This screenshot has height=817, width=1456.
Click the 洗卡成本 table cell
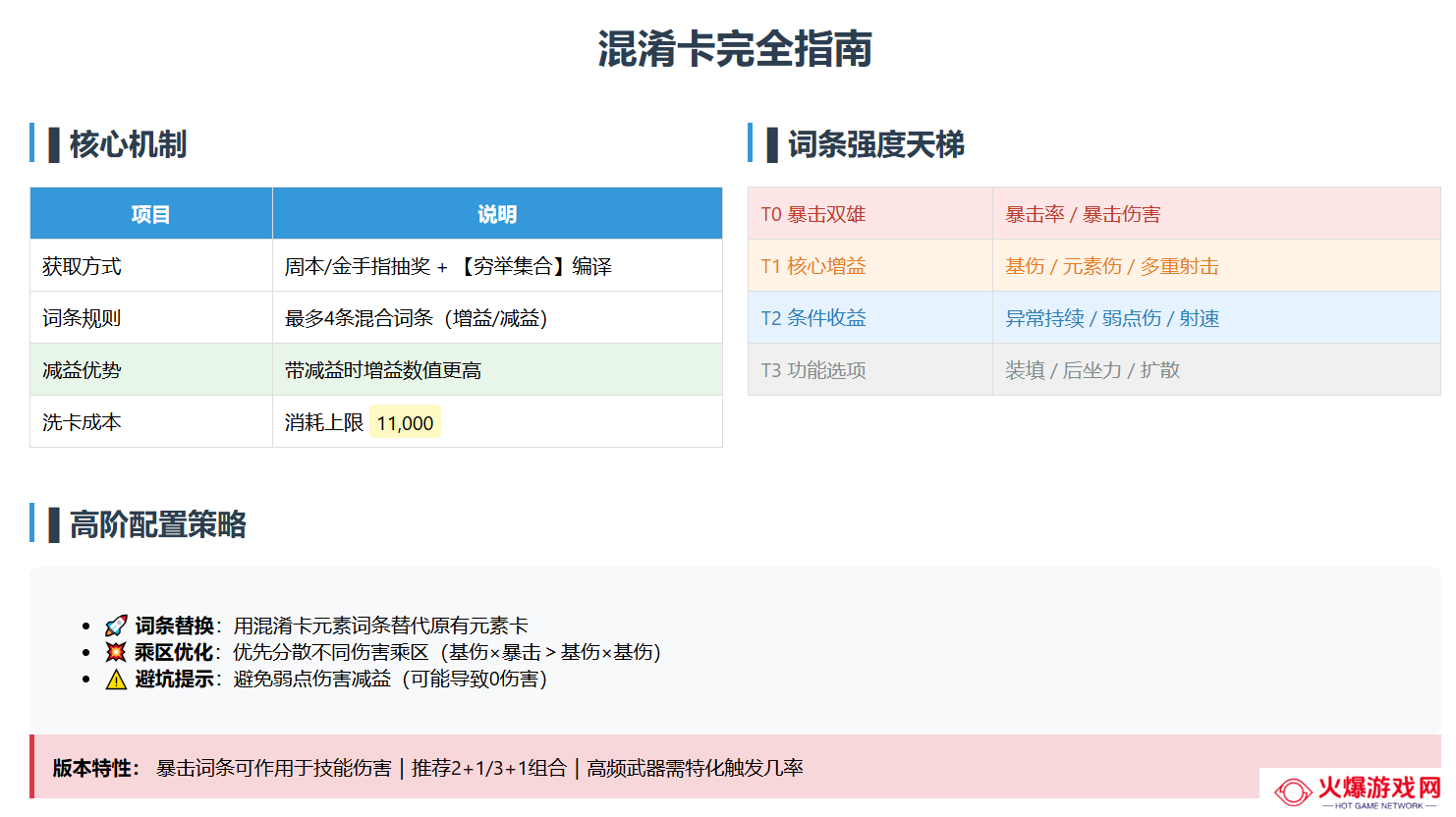click(151, 422)
